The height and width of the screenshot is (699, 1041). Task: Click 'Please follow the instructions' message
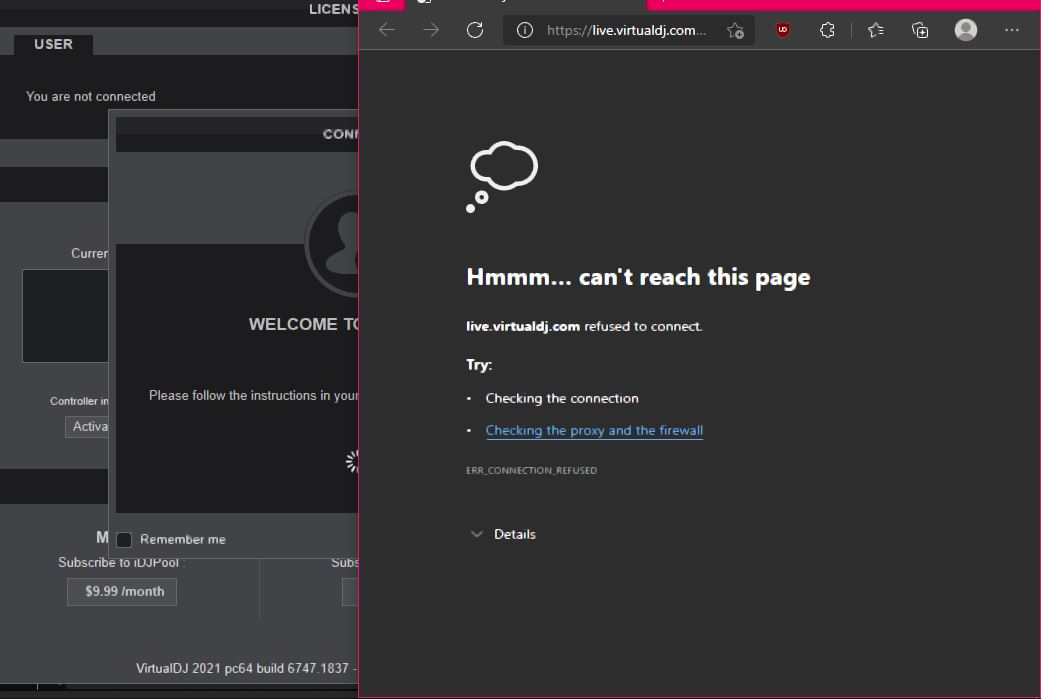(x=253, y=396)
